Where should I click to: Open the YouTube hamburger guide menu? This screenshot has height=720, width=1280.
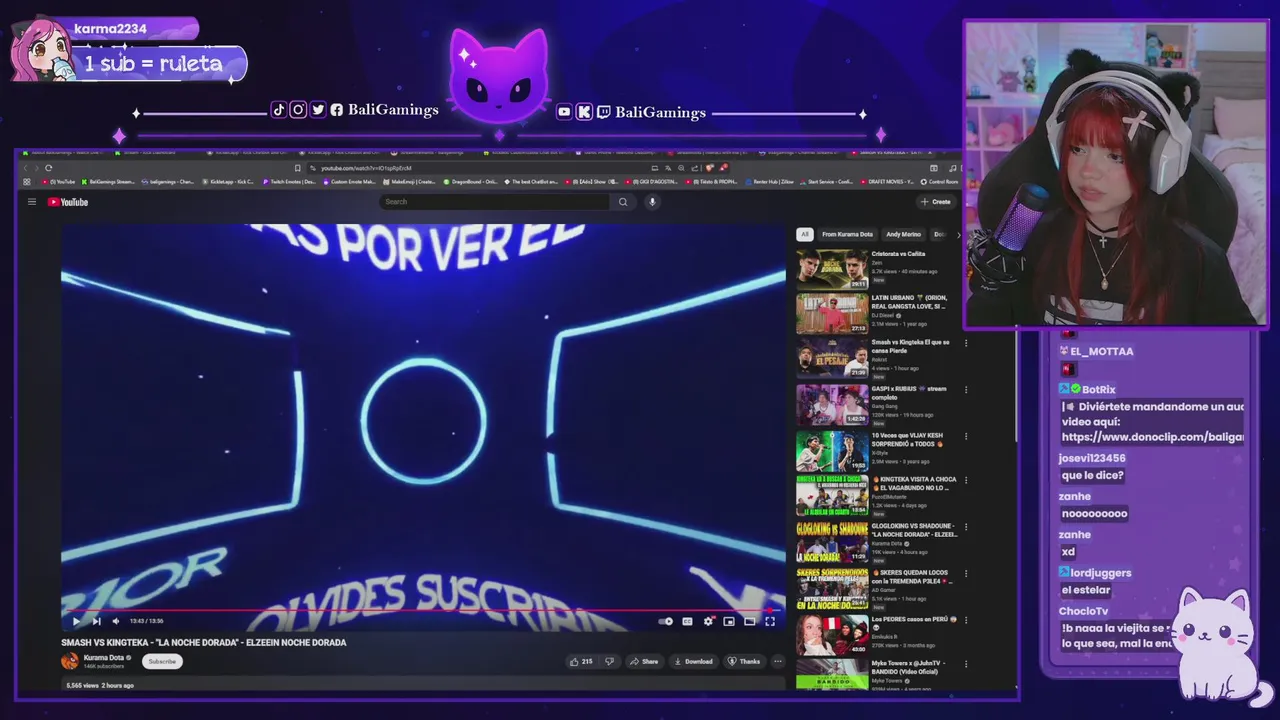pos(32,202)
